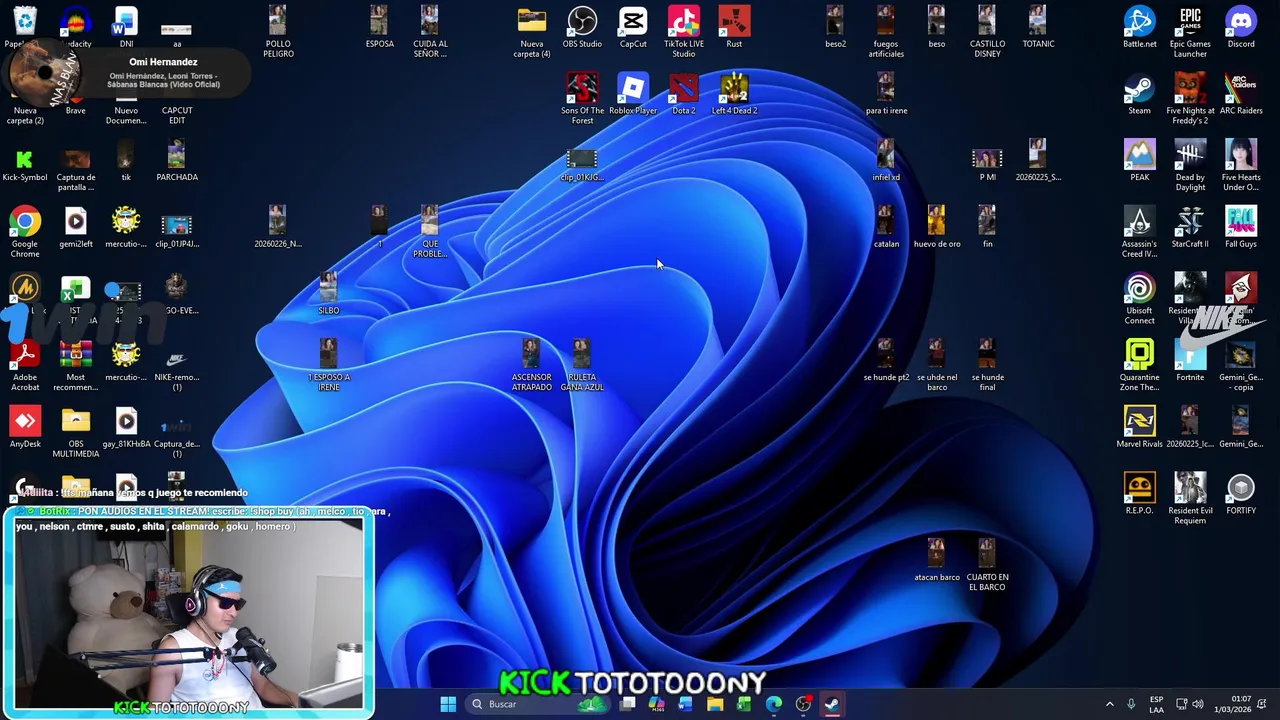1280x720 pixels.
Task: Open the FORTIFY desktop icon
Action: click(1241, 495)
